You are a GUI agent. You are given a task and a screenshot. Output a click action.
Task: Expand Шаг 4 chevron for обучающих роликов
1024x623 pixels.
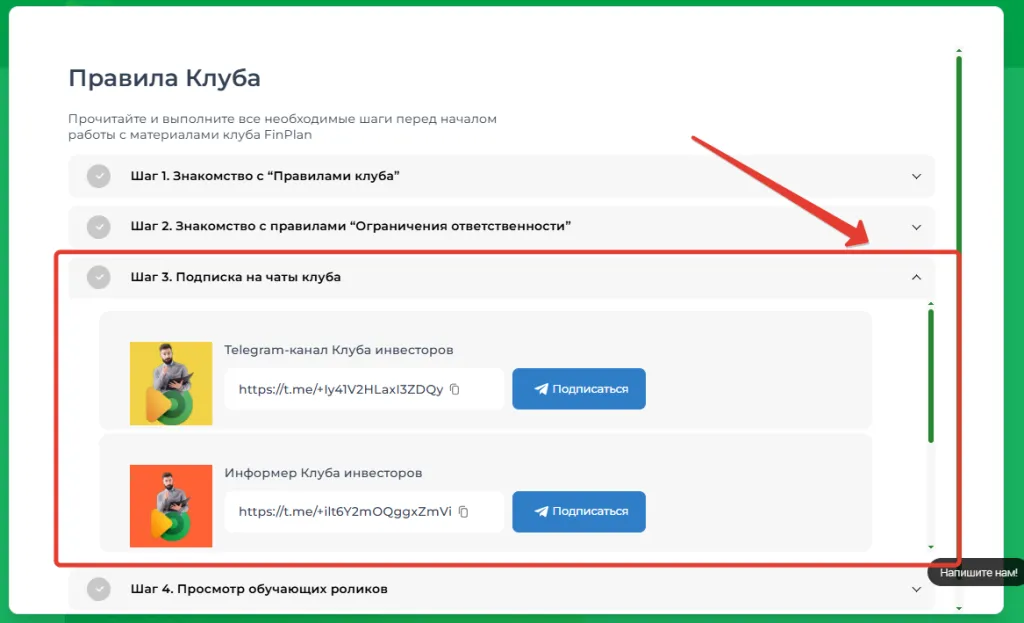point(916,589)
